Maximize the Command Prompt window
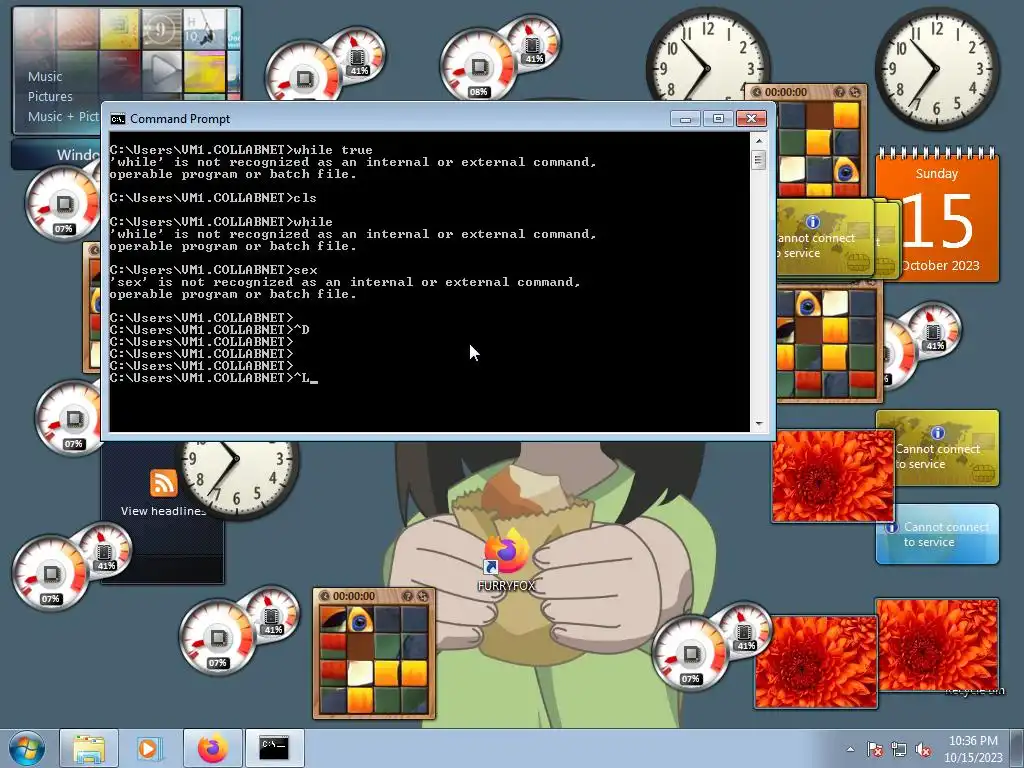 718,119
